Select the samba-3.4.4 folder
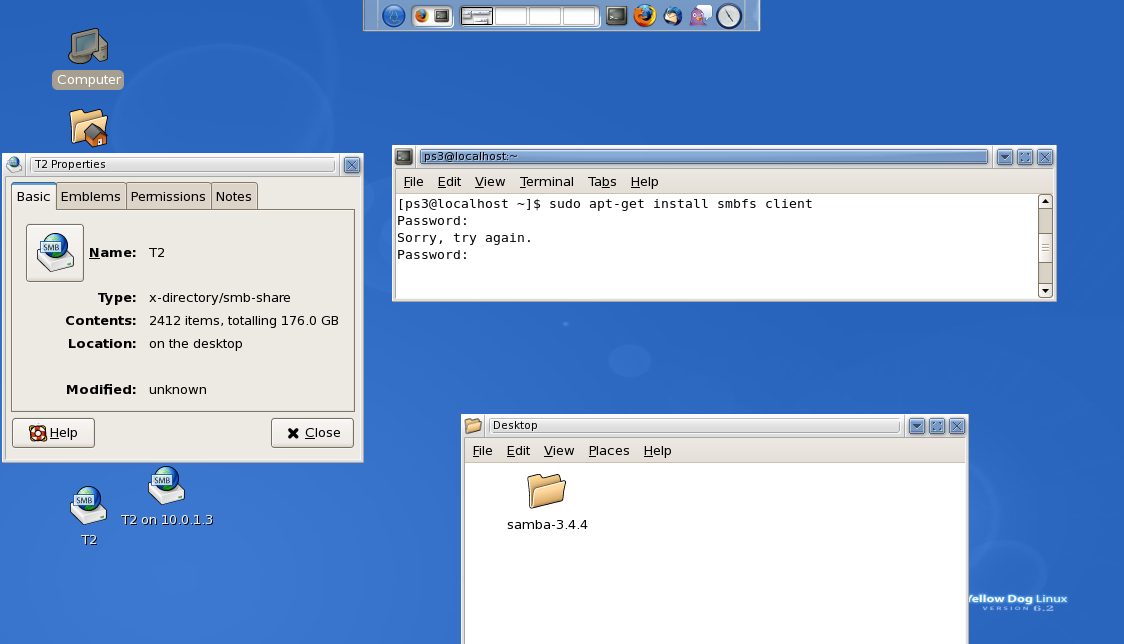 pos(547,502)
